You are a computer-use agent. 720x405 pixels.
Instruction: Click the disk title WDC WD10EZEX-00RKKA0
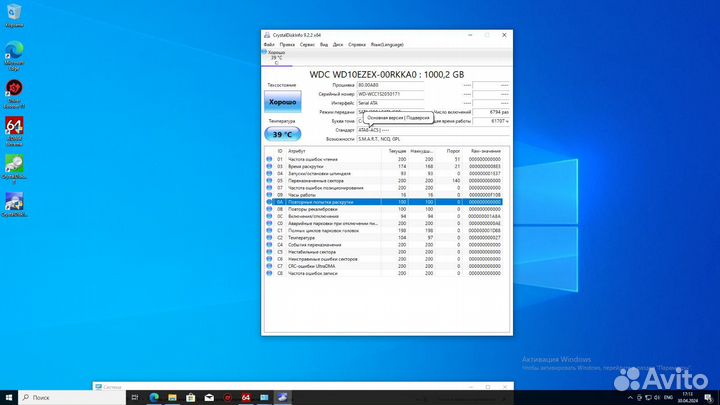click(387, 74)
